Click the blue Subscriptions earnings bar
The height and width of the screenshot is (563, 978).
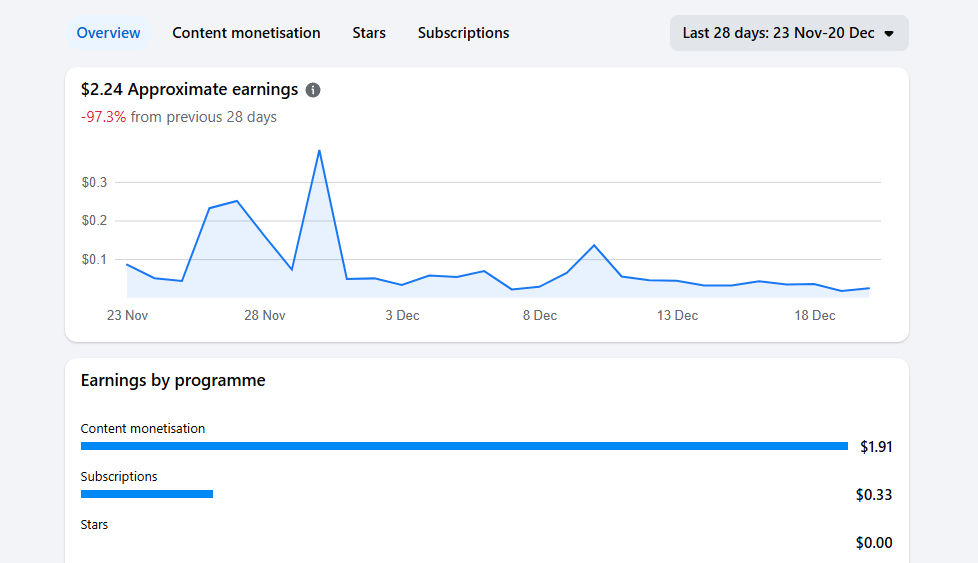147,494
